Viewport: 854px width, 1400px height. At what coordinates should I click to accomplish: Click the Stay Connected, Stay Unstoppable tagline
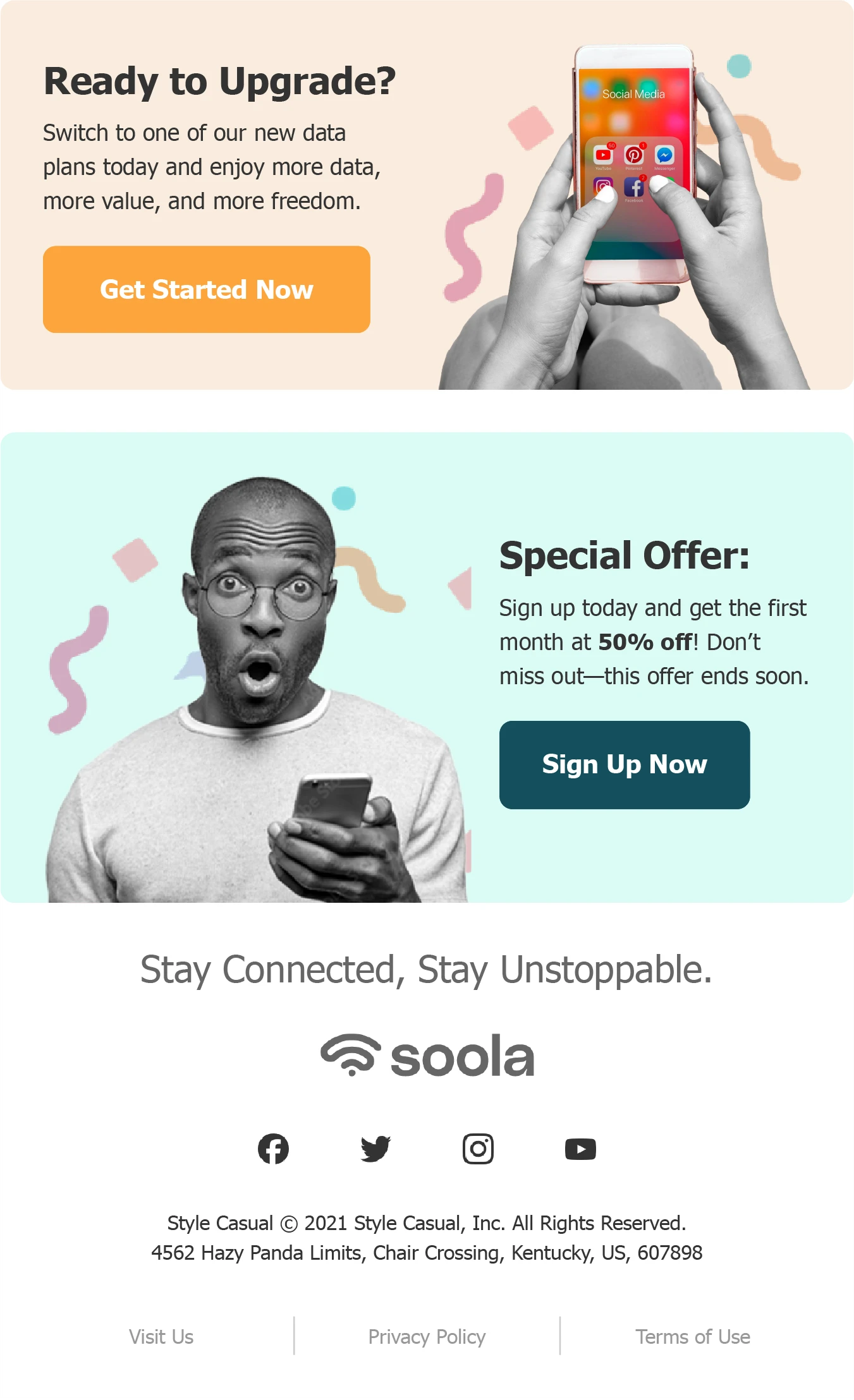point(426,970)
